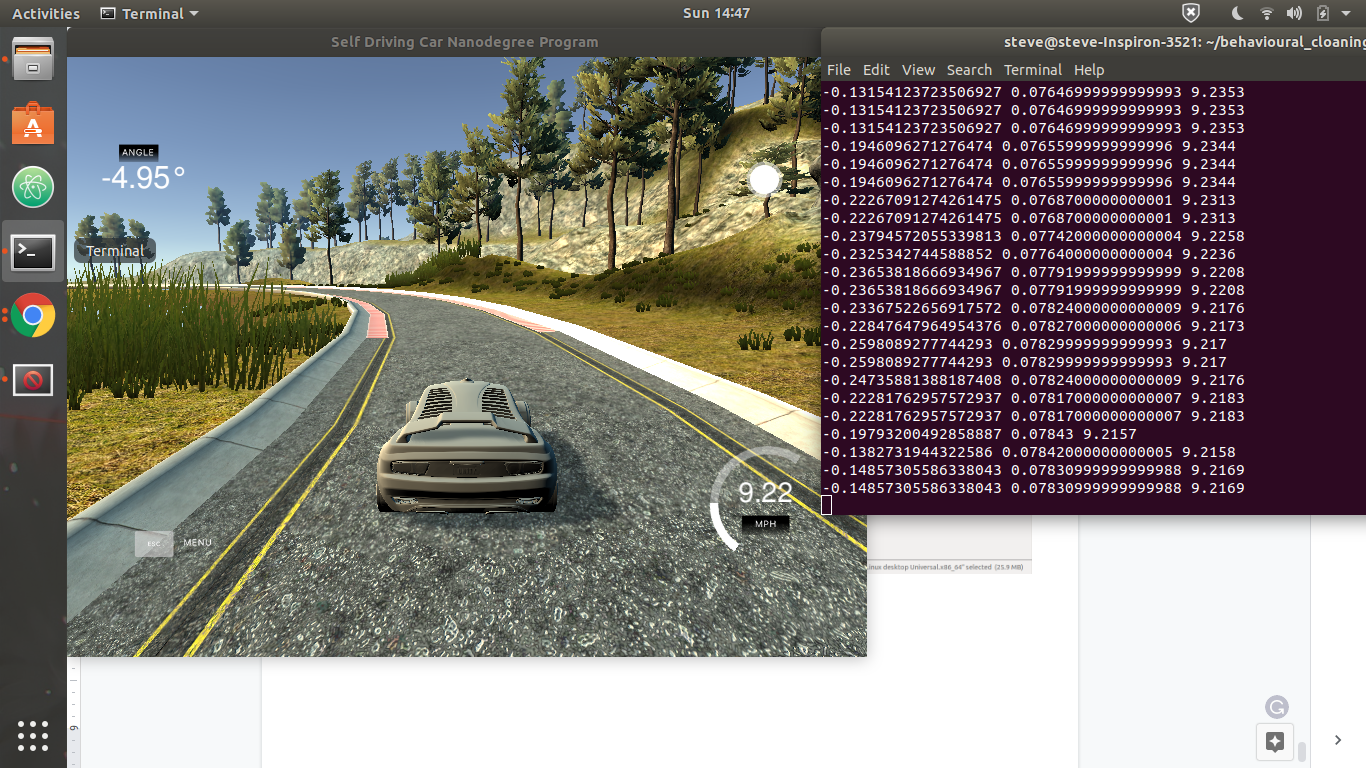Click the terminal line starting -0.23794572055339813
Screen dimensions: 1366x768
pyautogui.click(x=1033, y=236)
